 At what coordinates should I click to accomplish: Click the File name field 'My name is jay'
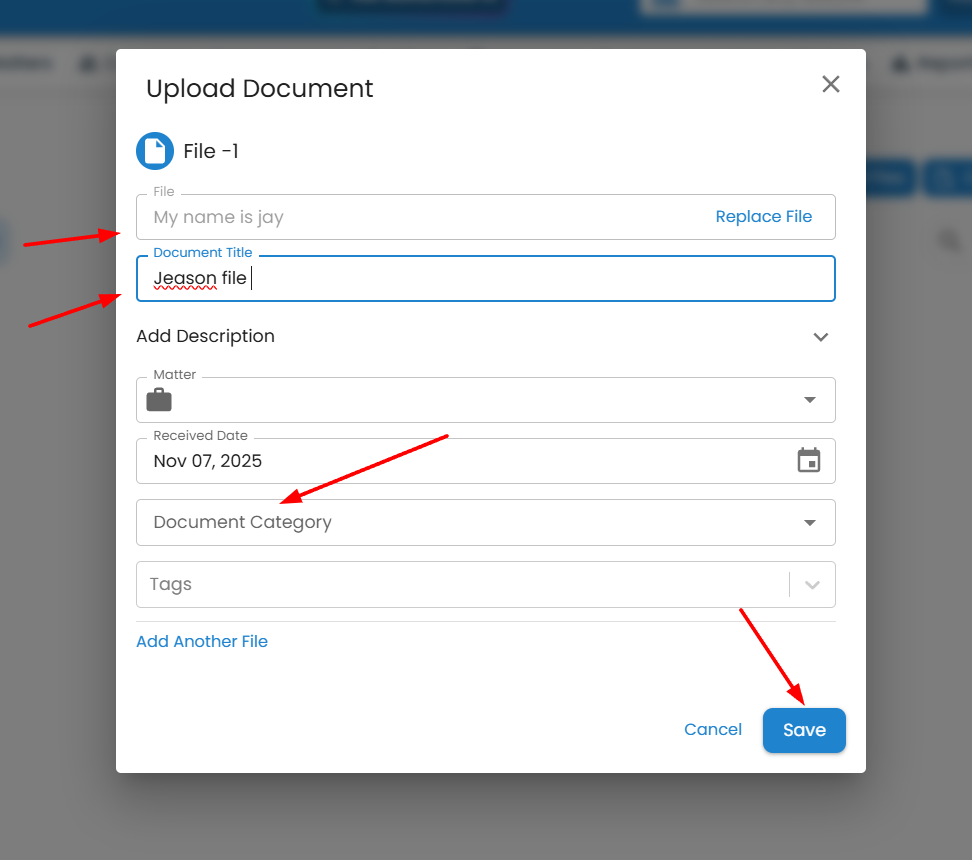pos(400,217)
